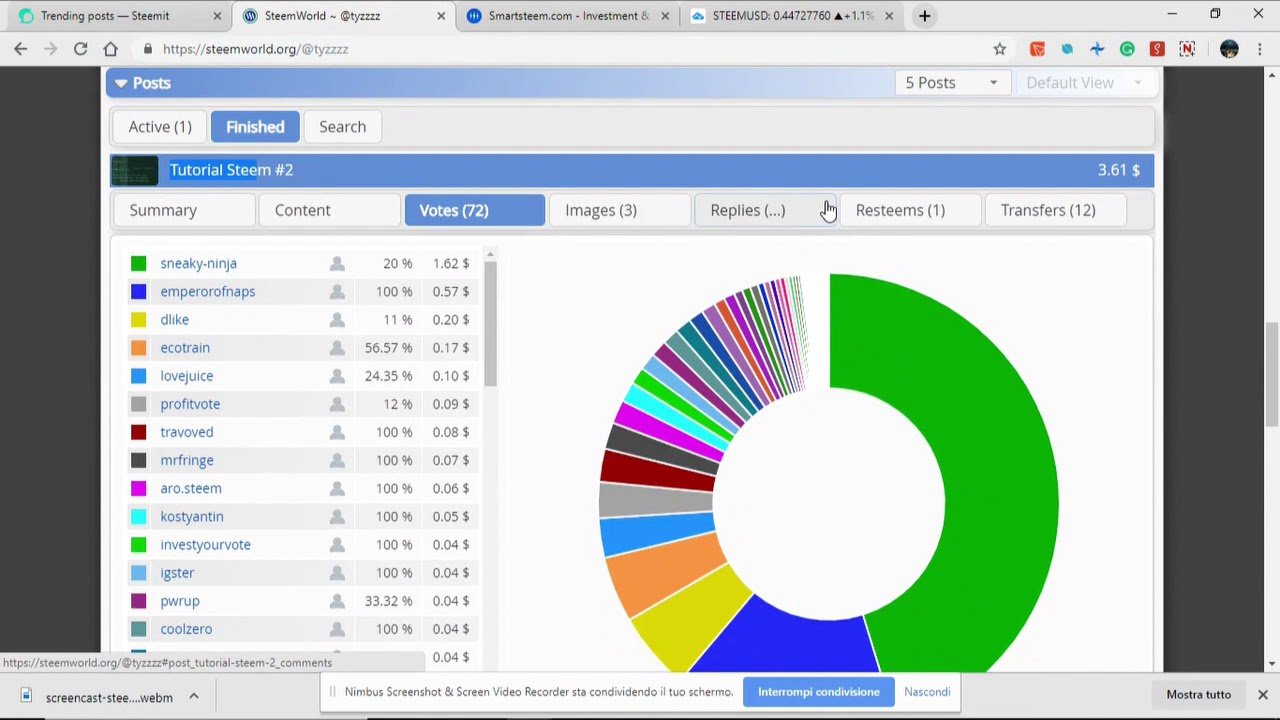Click the person icon next to sneaky-ninja
The width and height of the screenshot is (1280, 720).
pyautogui.click(x=337, y=264)
